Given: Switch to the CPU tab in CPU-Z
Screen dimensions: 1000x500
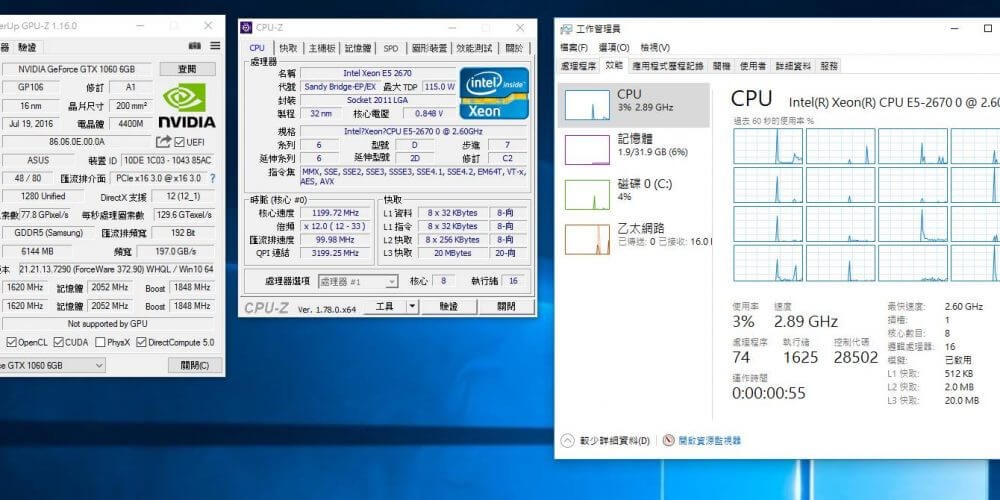Looking at the screenshot, I should click(x=257, y=48).
